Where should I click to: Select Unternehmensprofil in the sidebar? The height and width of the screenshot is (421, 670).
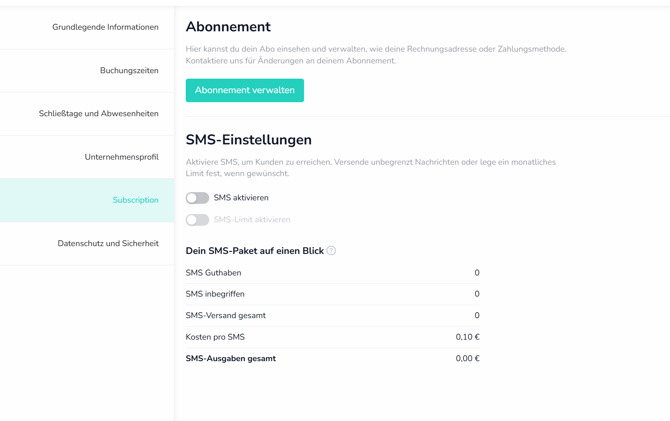121,157
